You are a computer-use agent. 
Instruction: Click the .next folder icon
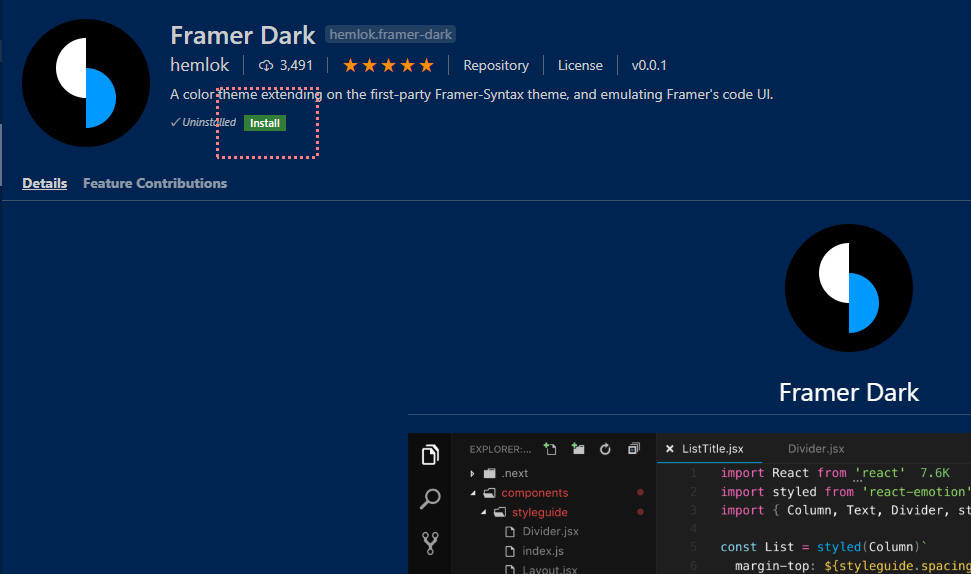pos(490,473)
